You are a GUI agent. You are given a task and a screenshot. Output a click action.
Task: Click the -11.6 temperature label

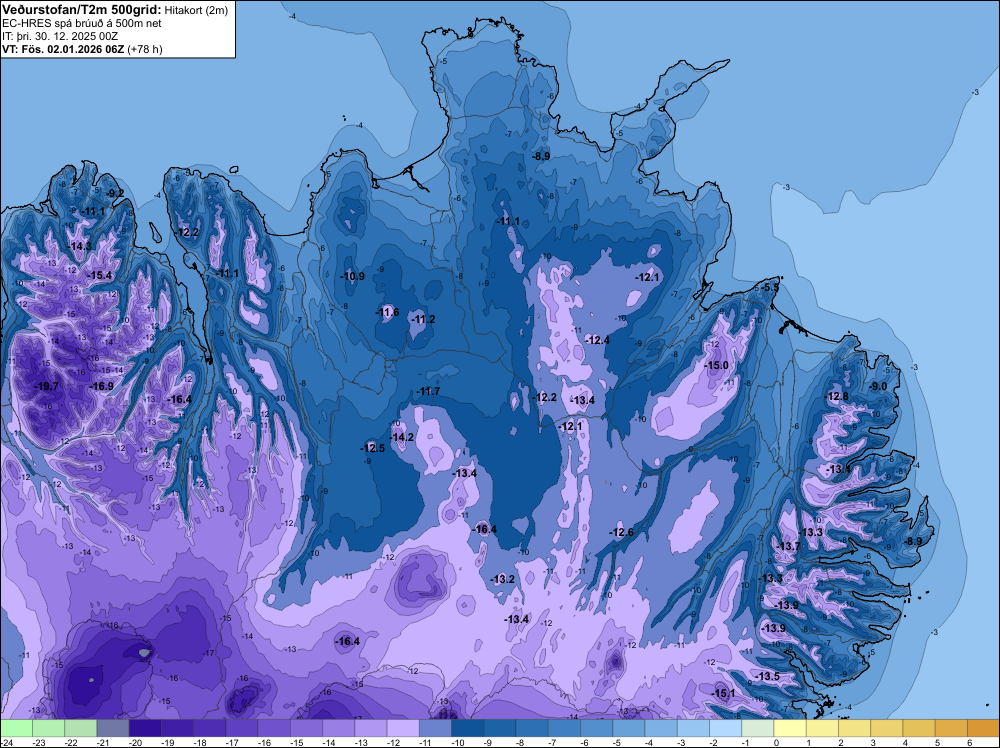(386, 312)
